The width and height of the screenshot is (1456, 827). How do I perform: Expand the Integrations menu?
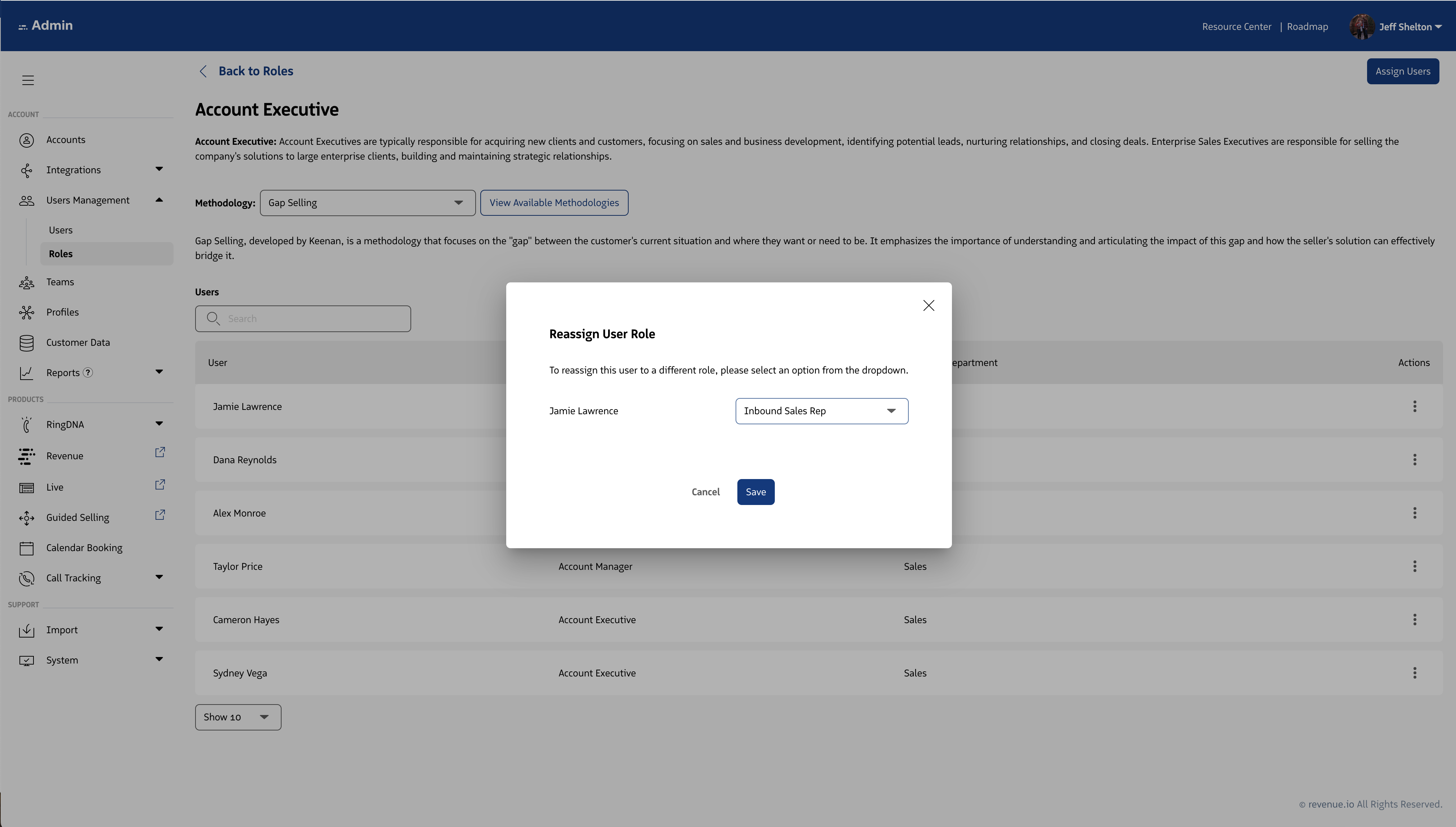click(159, 169)
